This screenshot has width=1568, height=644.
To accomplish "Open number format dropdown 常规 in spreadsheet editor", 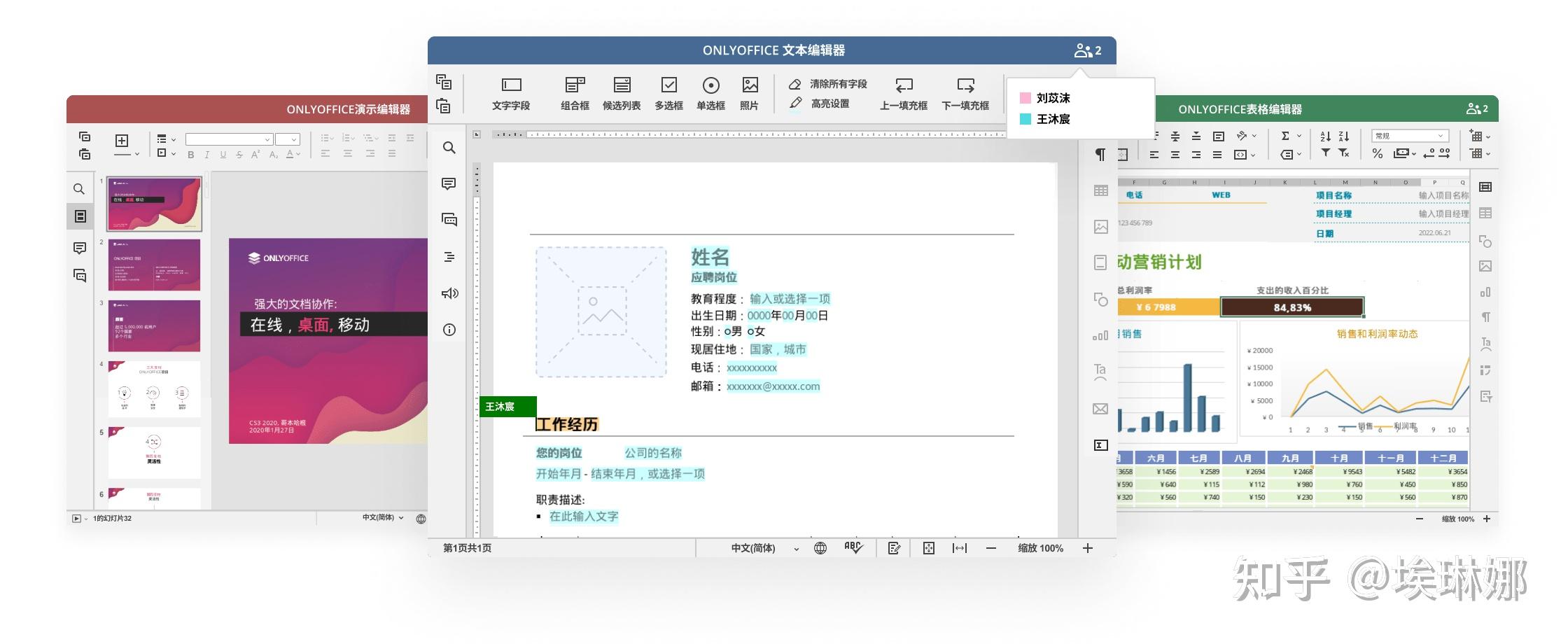I will click(1410, 136).
